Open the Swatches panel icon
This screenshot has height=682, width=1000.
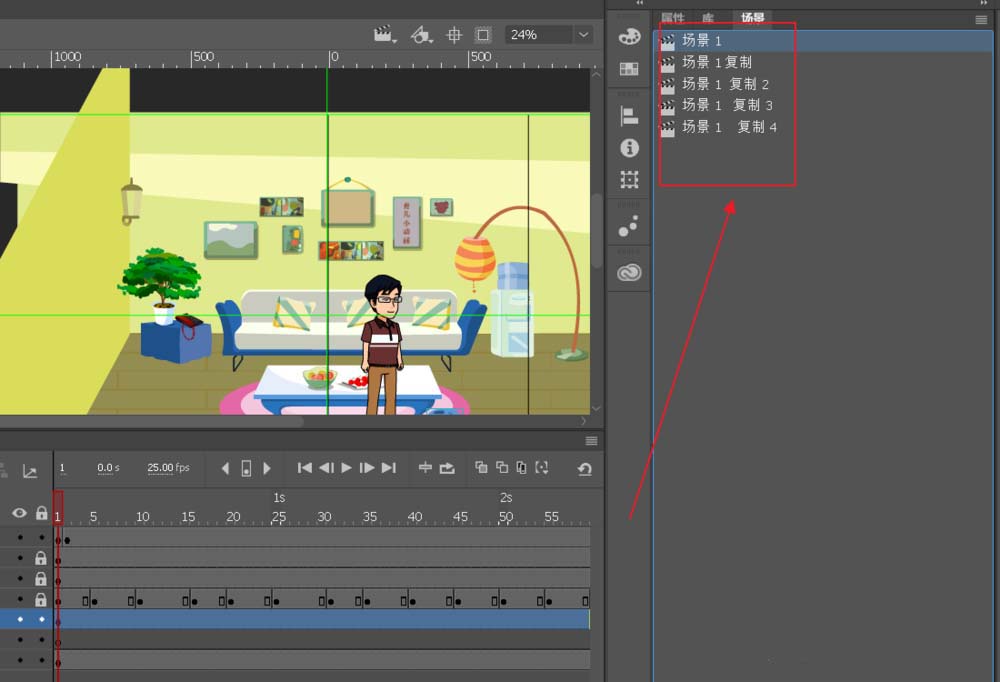pos(629,69)
